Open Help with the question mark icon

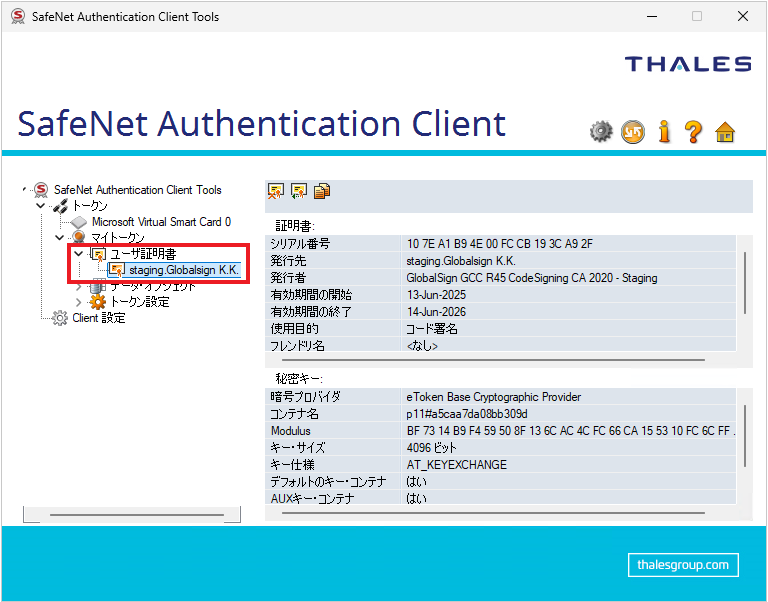(x=693, y=131)
